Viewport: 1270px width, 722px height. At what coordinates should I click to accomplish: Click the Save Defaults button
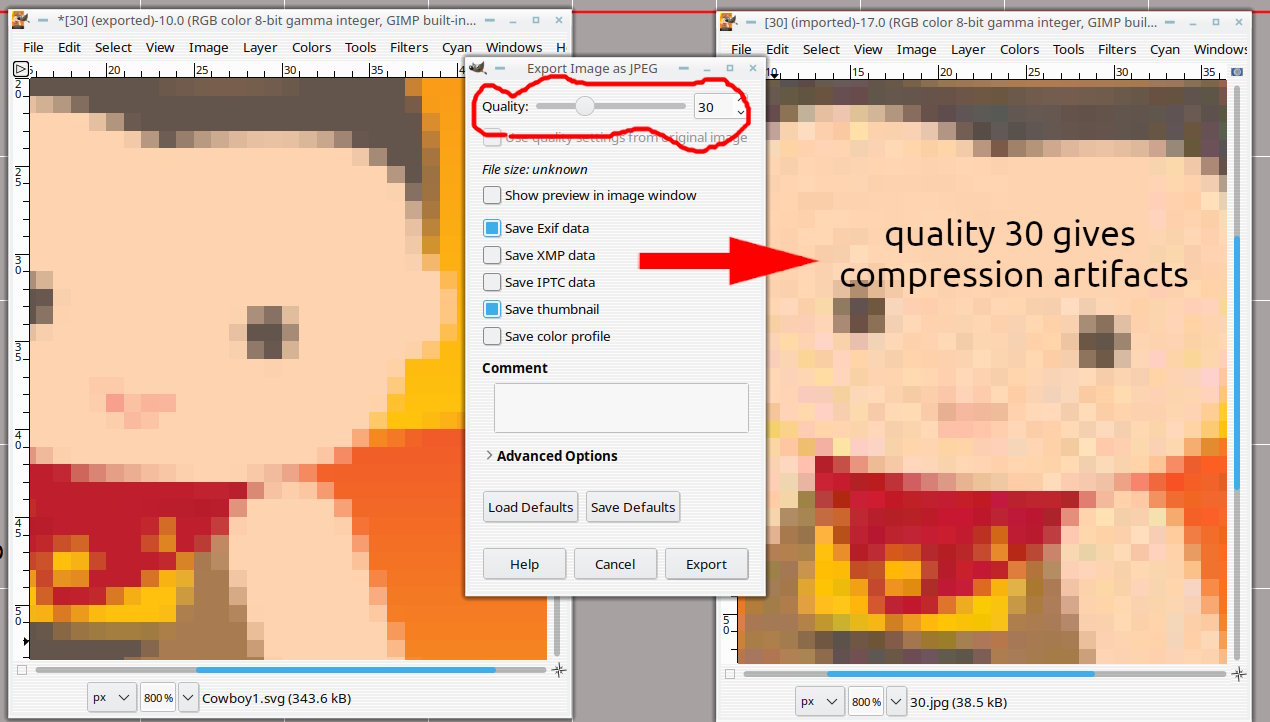[x=633, y=507]
